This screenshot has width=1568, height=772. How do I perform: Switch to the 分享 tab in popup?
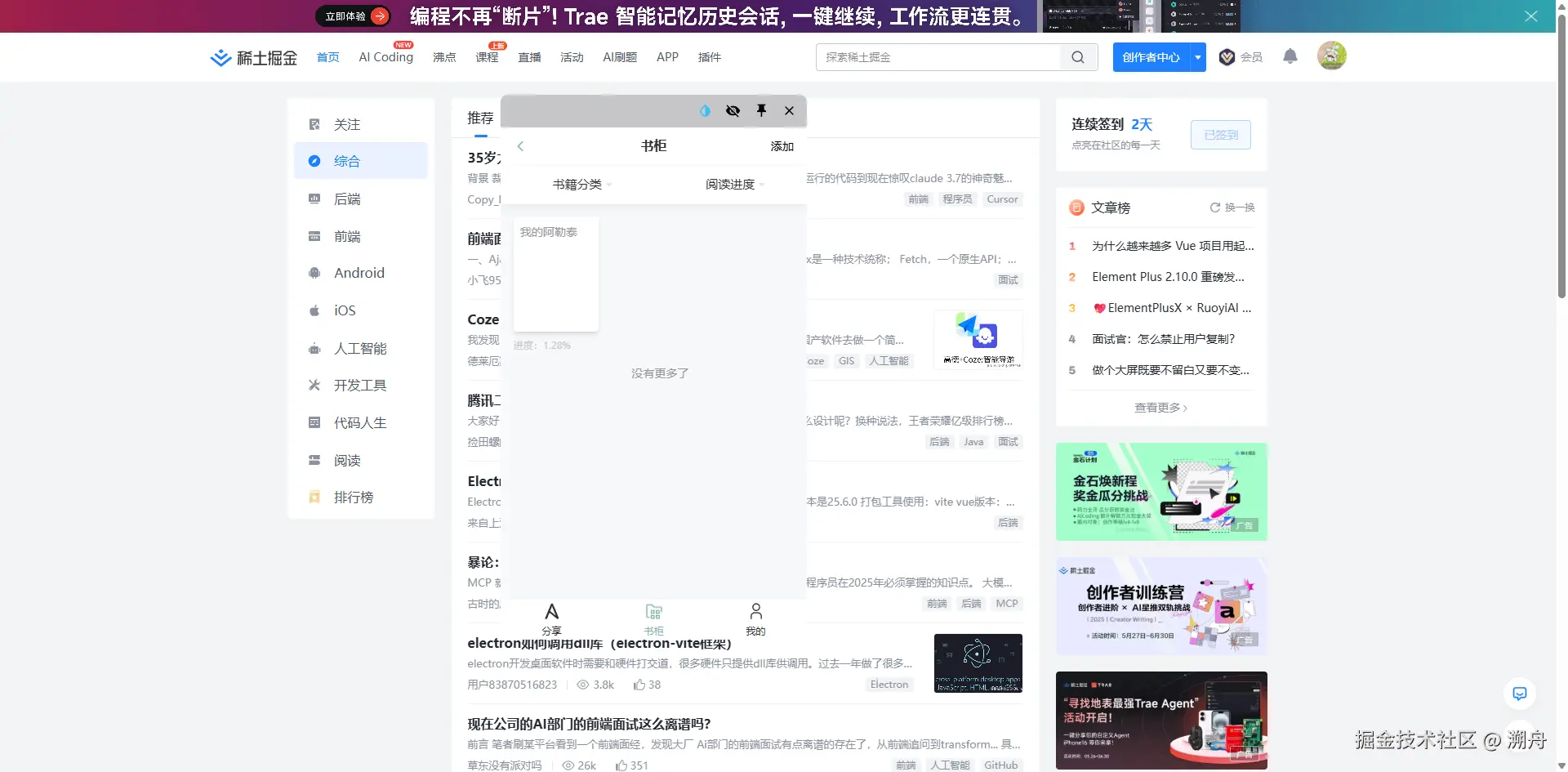click(x=552, y=619)
